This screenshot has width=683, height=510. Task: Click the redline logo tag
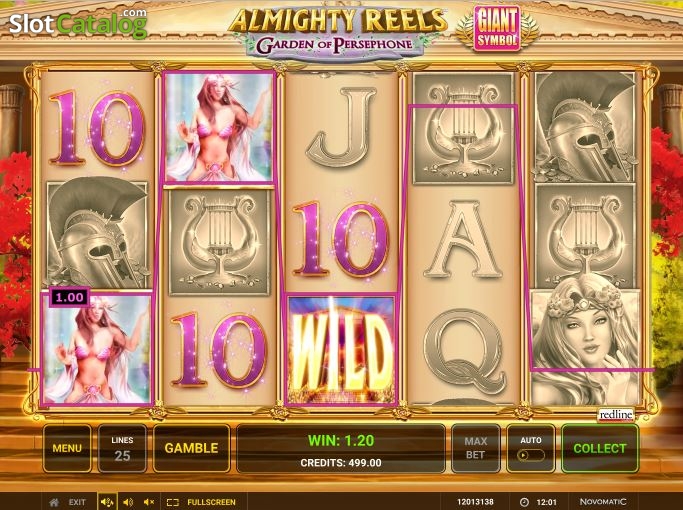[x=615, y=415]
